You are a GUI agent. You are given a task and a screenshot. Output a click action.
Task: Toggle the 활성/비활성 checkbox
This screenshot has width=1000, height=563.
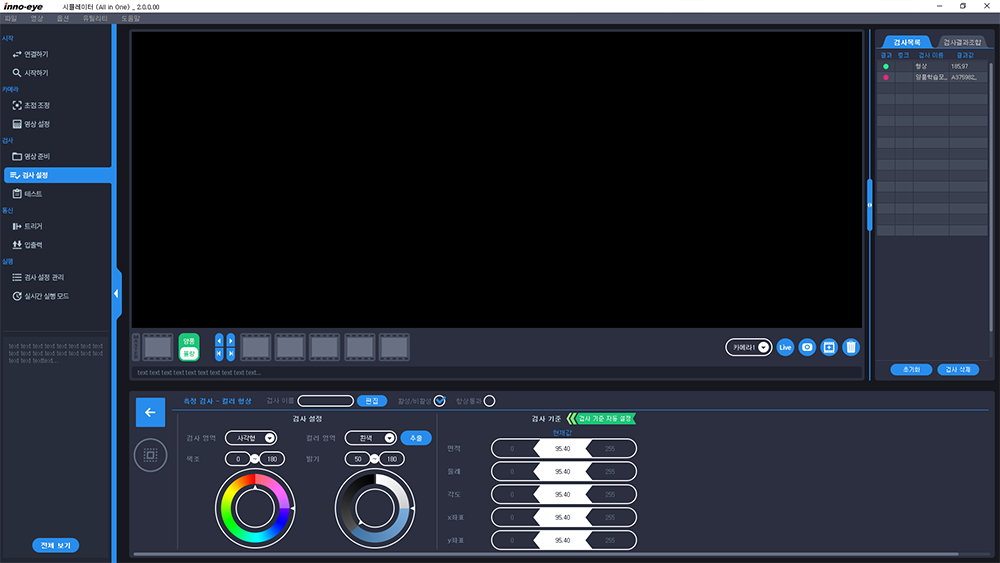(439, 401)
